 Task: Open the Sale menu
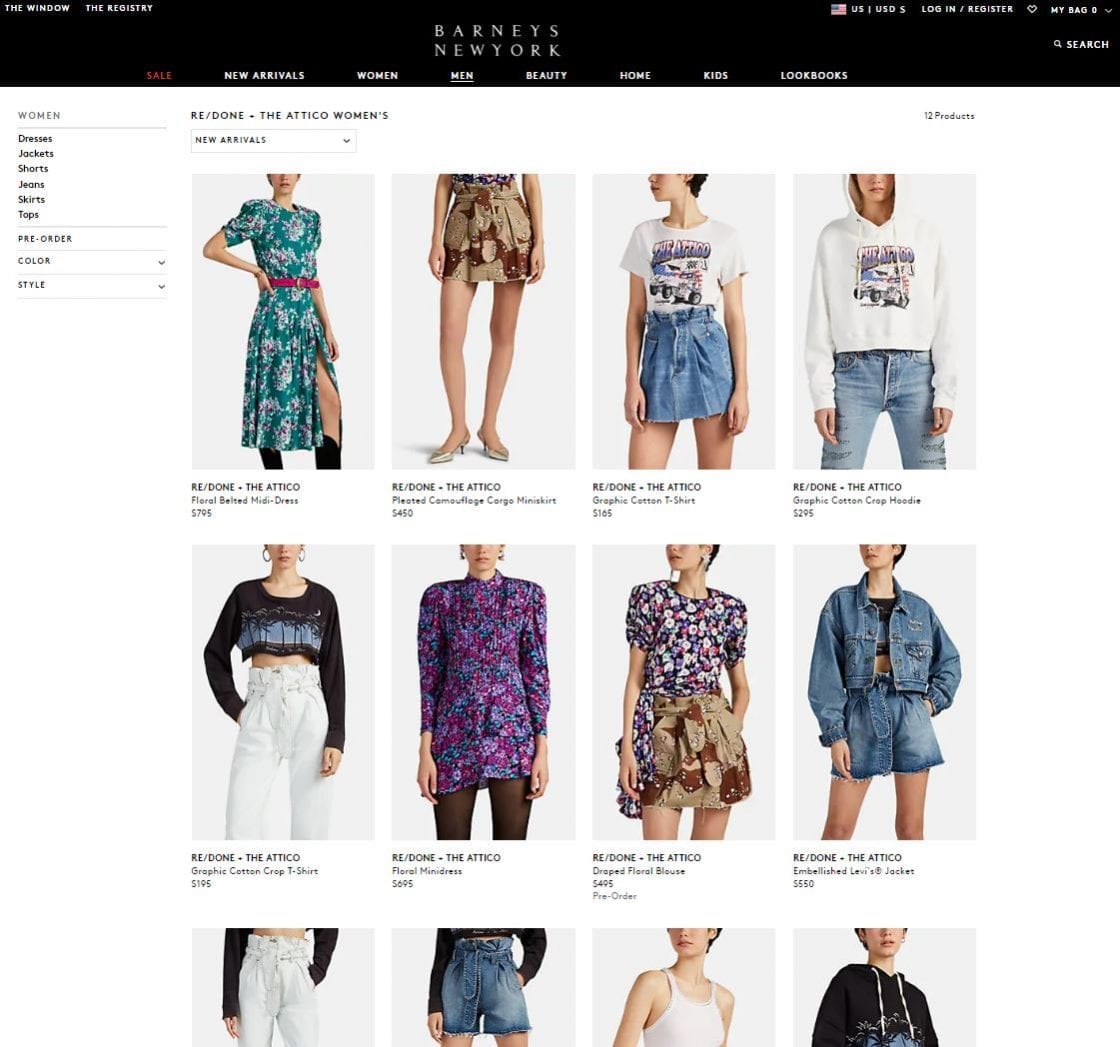pos(159,75)
